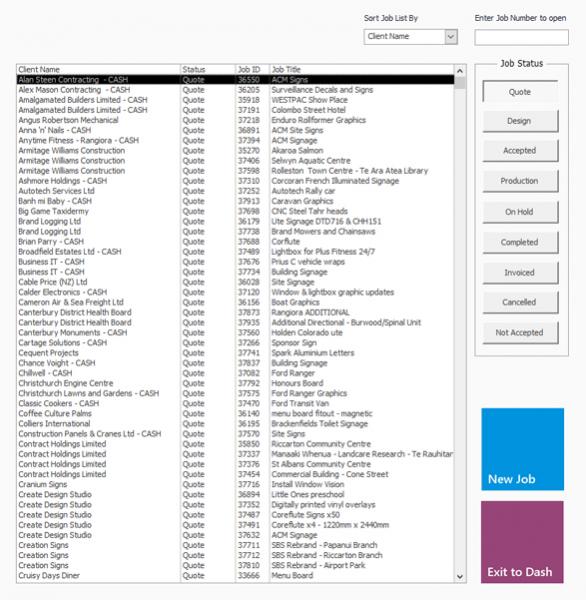Select the Cable Price (NZ) Ltd row
The height and width of the screenshot is (600, 586).
[x=235, y=282]
